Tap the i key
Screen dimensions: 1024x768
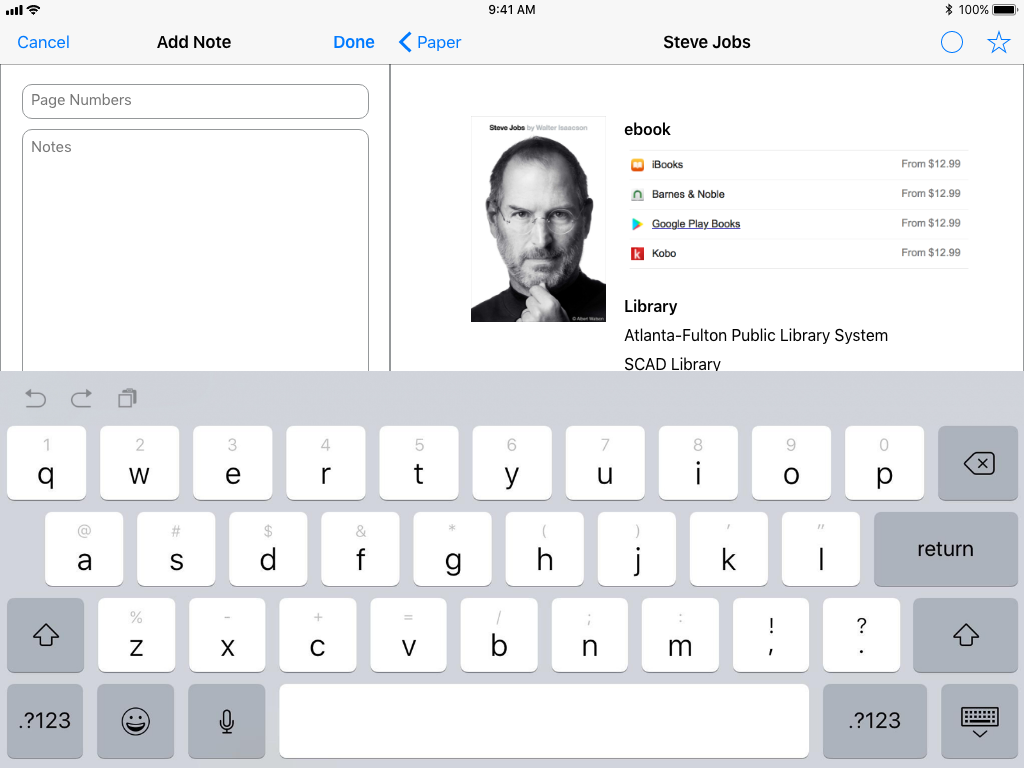[698, 464]
